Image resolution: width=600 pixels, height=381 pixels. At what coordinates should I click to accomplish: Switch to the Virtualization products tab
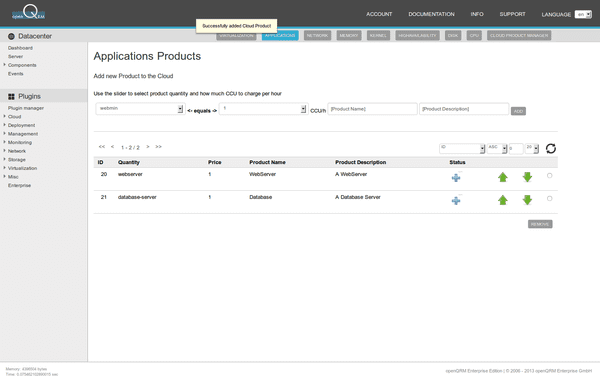[x=236, y=36]
